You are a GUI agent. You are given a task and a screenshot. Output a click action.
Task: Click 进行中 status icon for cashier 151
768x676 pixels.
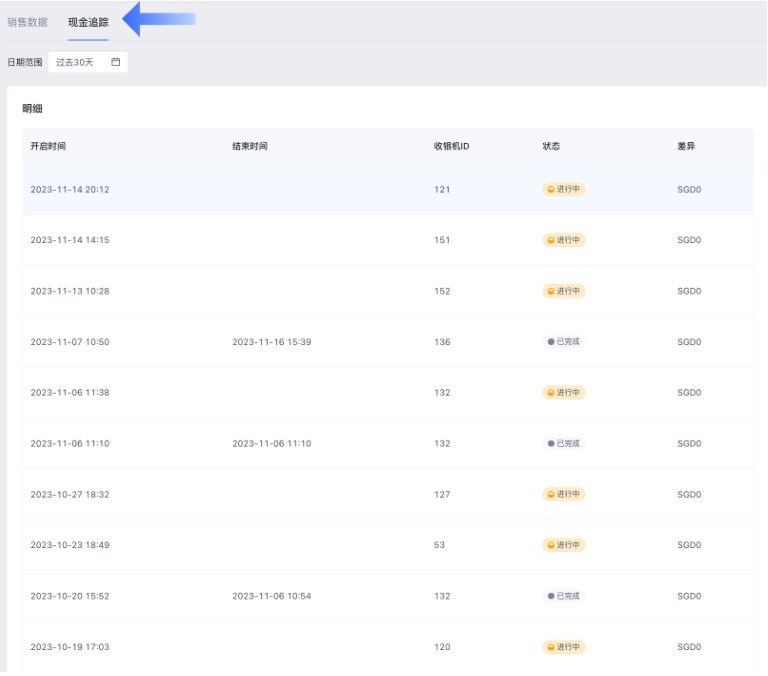pos(550,240)
